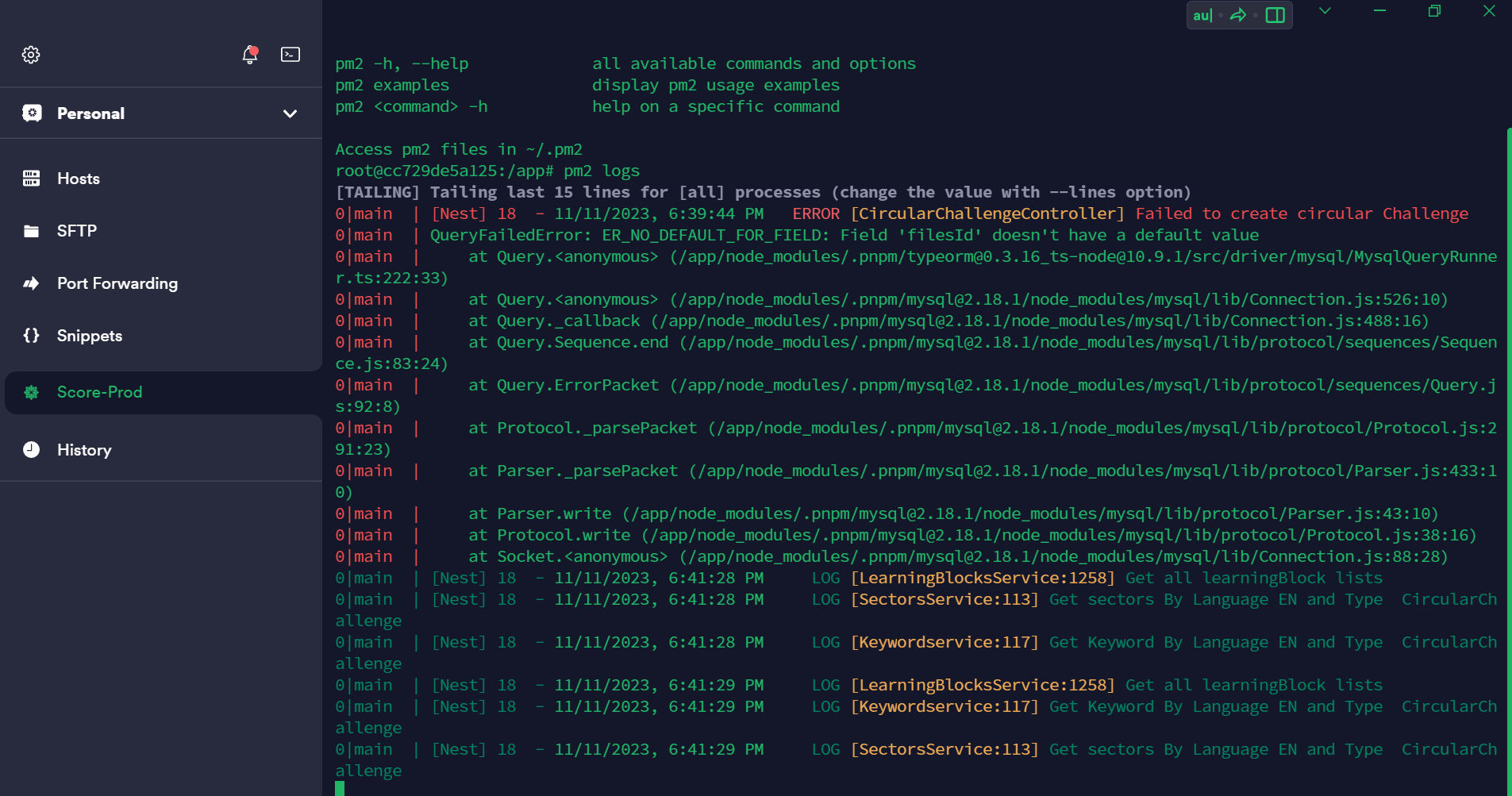Click the share arrow icon in terminal toolbar
1512x796 pixels.
click(x=1238, y=15)
